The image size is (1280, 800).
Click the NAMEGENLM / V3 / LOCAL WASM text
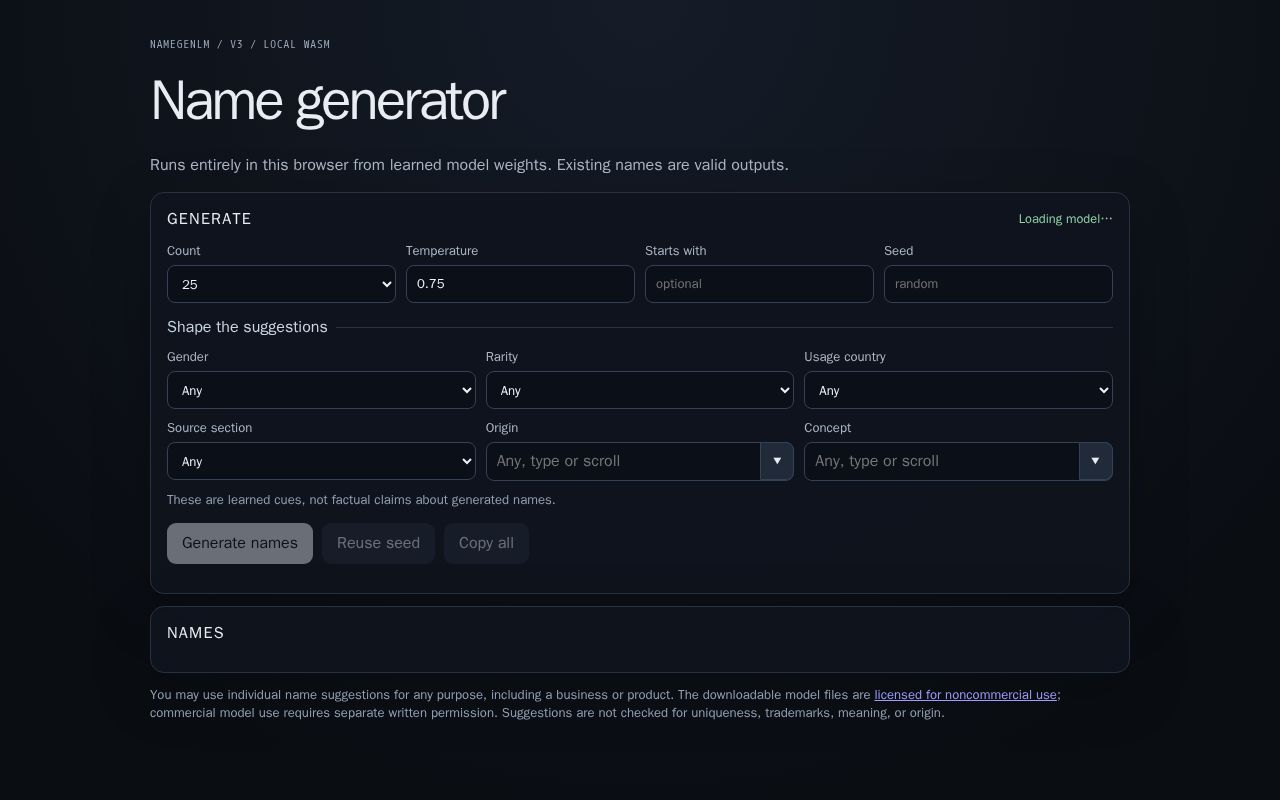[x=240, y=44]
